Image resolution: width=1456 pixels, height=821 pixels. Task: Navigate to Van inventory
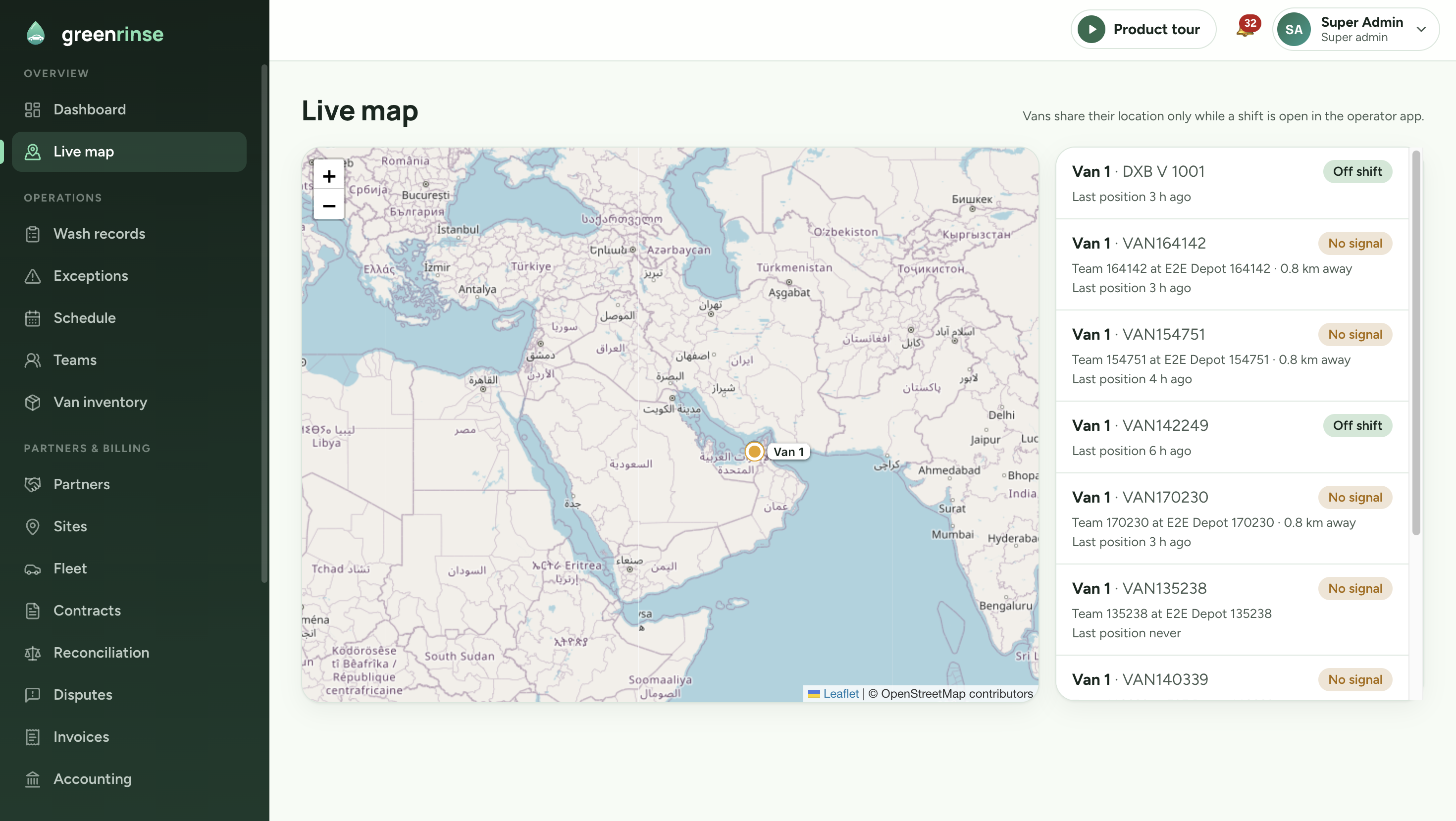tap(129, 402)
